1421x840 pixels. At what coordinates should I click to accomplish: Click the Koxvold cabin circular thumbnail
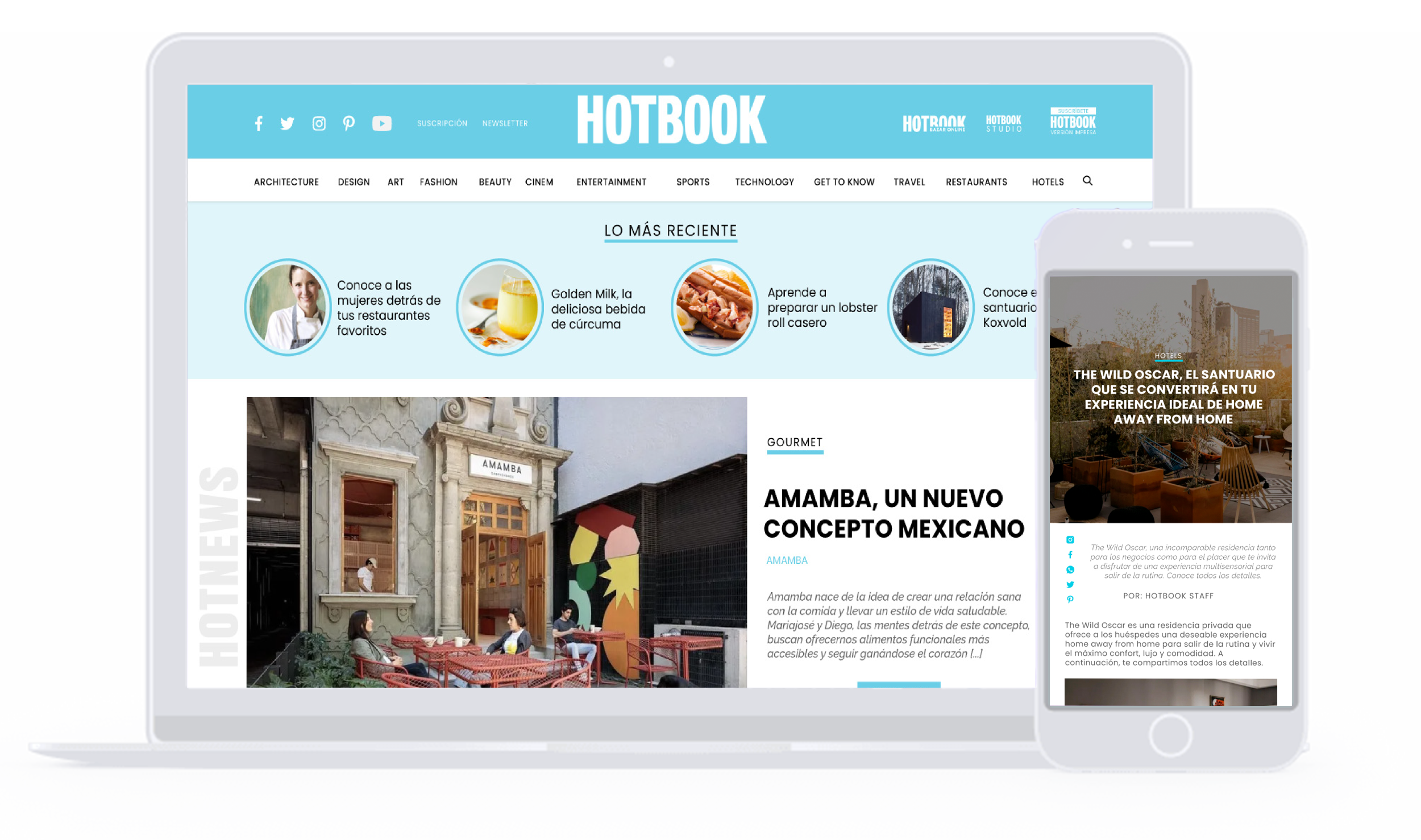point(931,307)
